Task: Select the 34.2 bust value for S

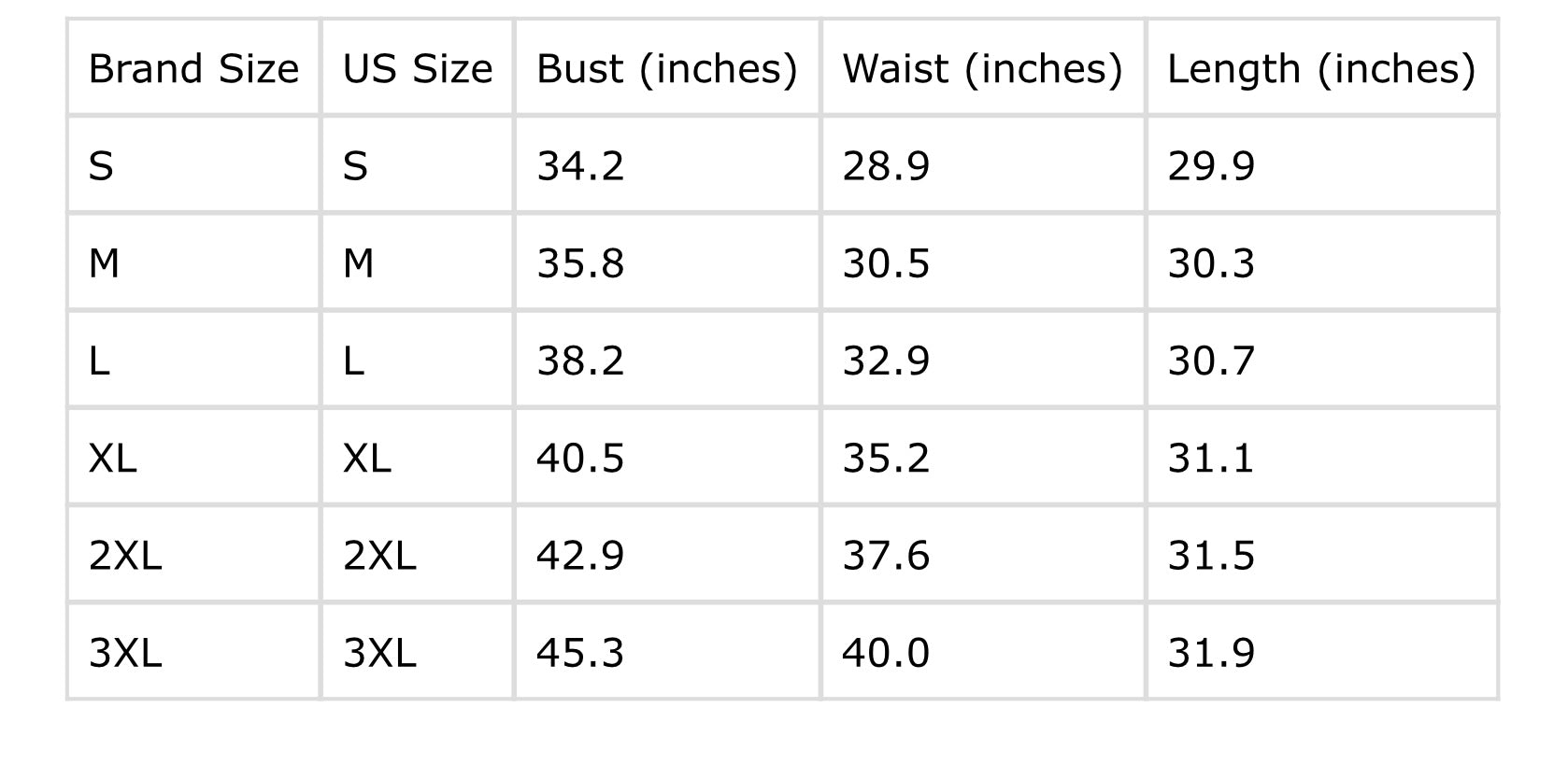Action: [x=667, y=166]
